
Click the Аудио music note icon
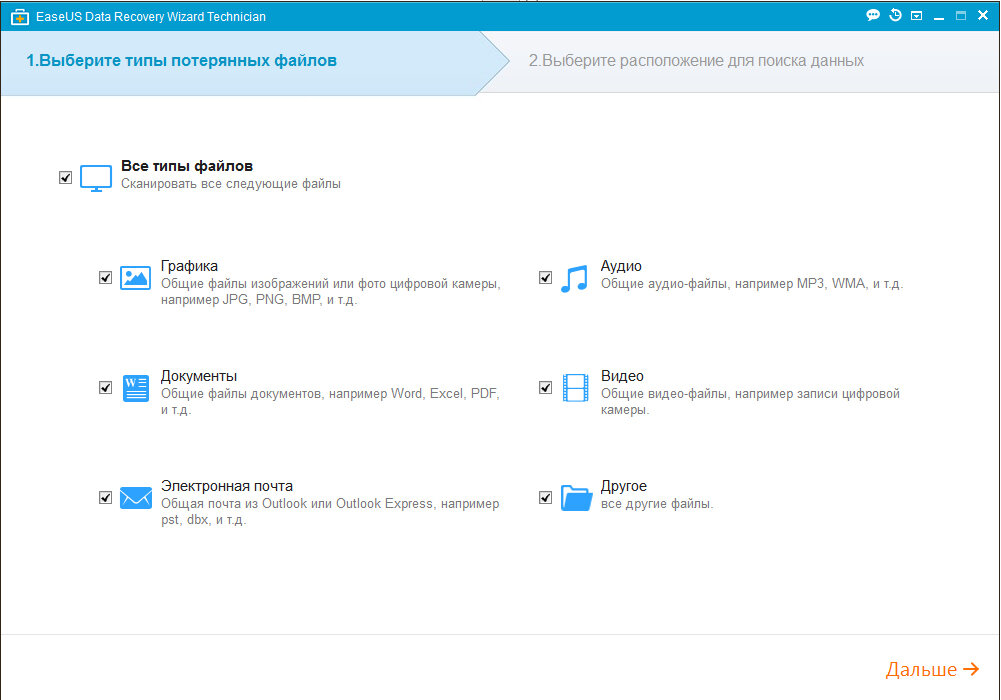(575, 279)
